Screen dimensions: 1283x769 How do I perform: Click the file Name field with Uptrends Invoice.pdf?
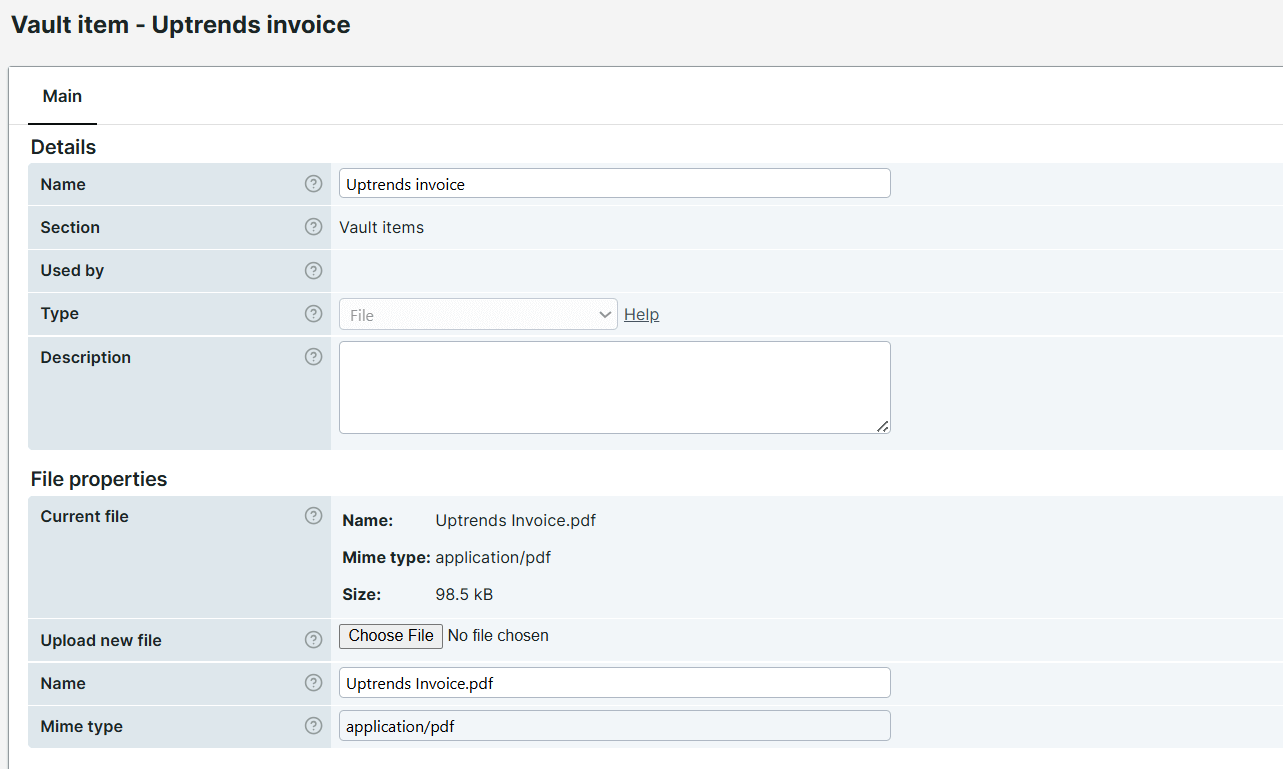pyautogui.click(x=614, y=683)
